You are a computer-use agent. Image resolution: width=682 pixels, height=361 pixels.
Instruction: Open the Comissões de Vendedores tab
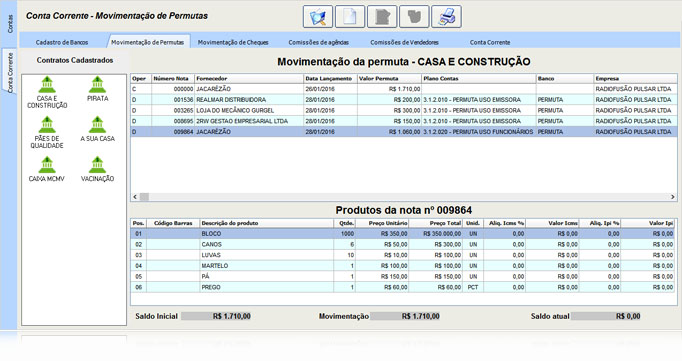tap(405, 42)
